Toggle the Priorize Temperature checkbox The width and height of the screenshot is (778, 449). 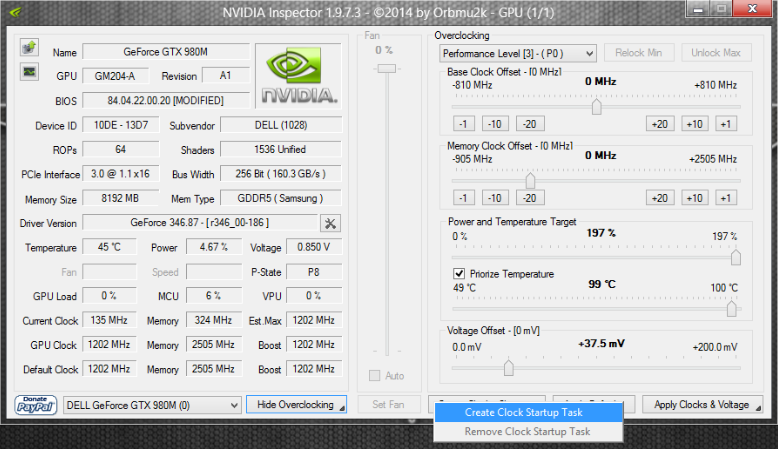tap(459, 274)
